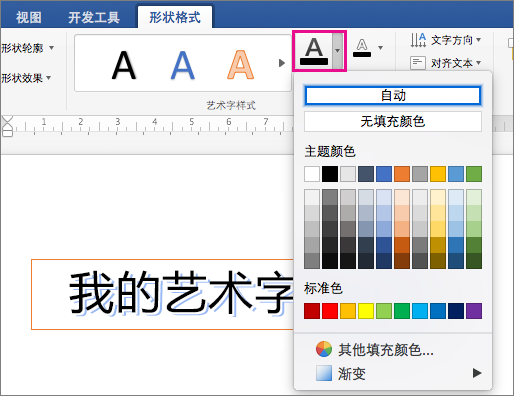Pick the white theme color swatch

point(312,174)
